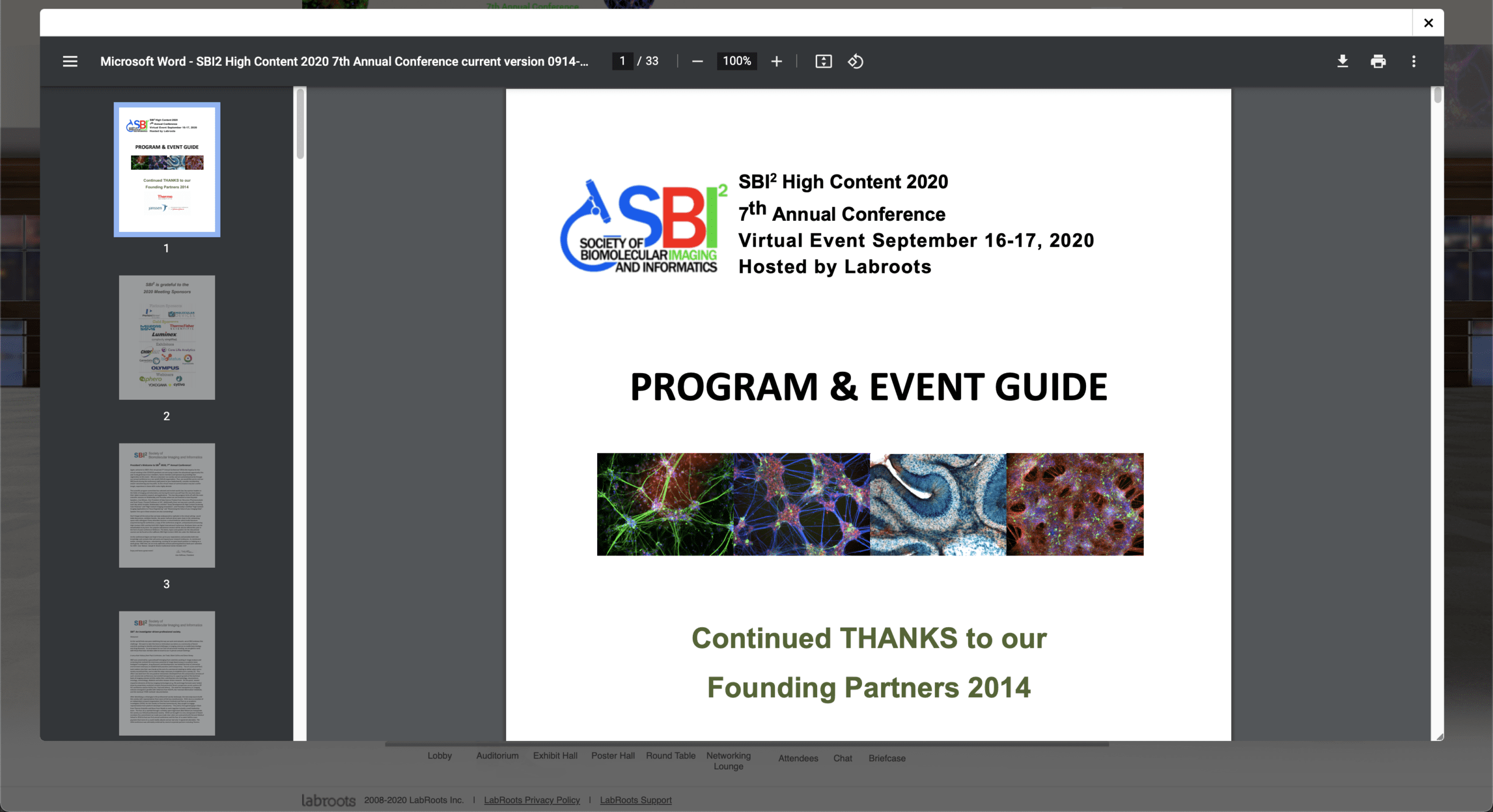Toggle the PDF sidebar menu icon
Screen dimensions: 1493x812
70,61
